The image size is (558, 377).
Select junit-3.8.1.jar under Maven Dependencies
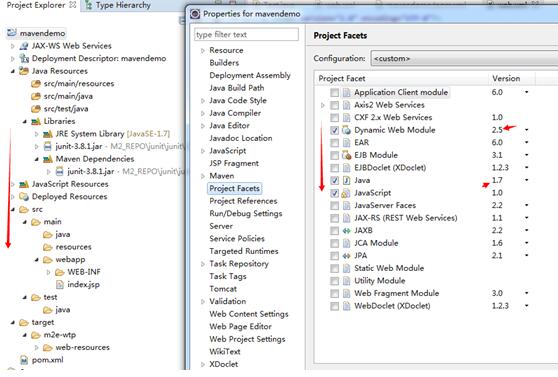click(x=90, y=172)
